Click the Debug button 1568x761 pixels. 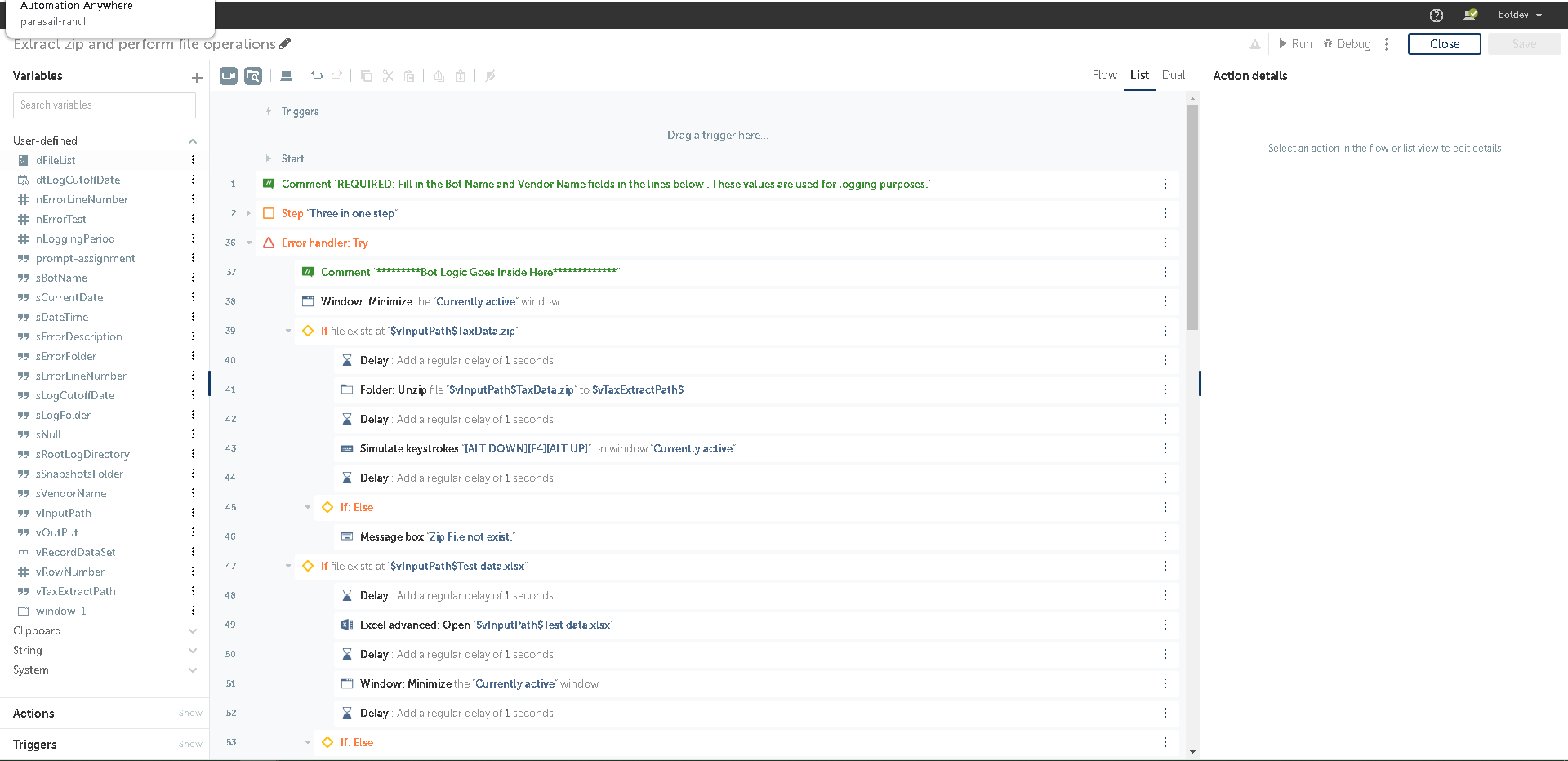coord(1347,44)
